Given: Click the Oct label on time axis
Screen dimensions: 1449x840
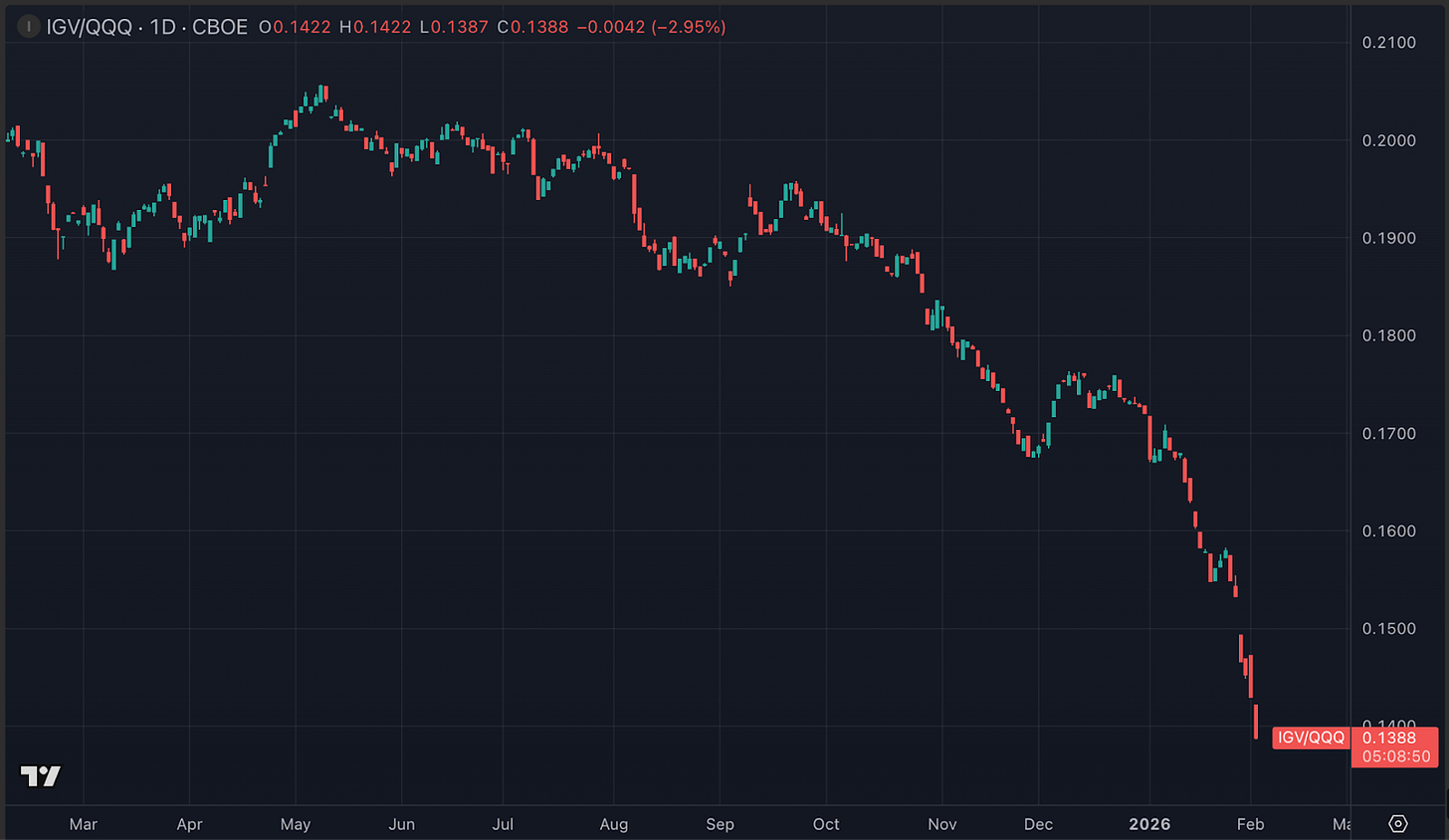Looking at the screenshot, I should click(x=826, y=824).
